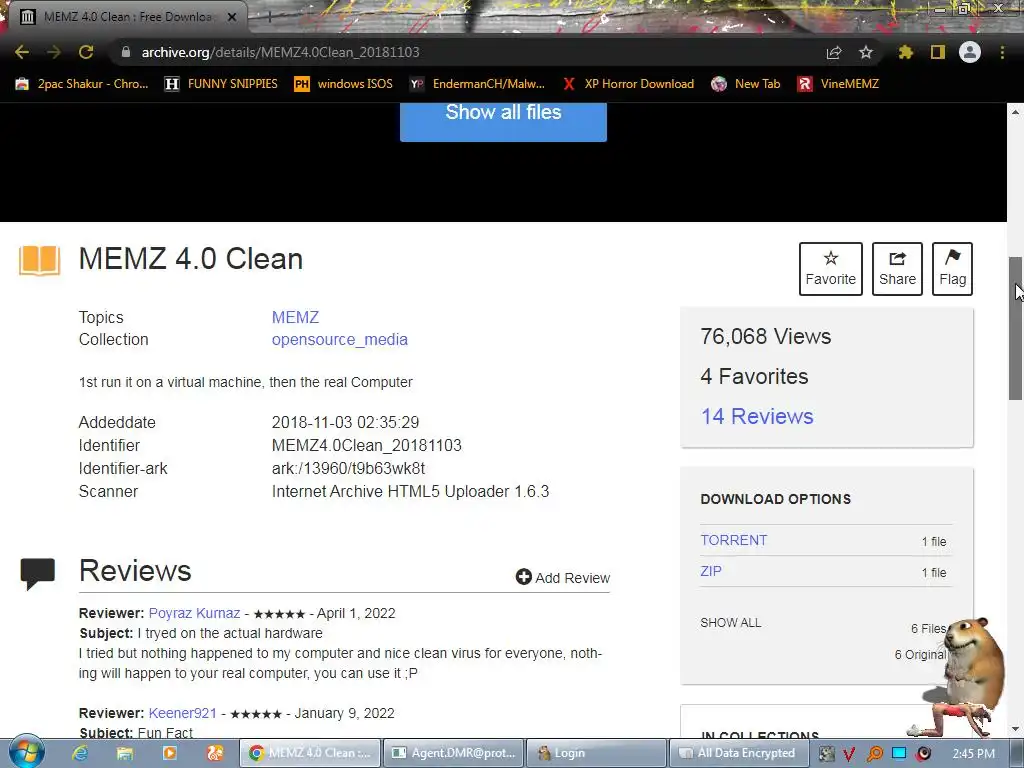Click the scrollbar up arrow
The image size is (1024, 768).
(x=1016, y=112)
